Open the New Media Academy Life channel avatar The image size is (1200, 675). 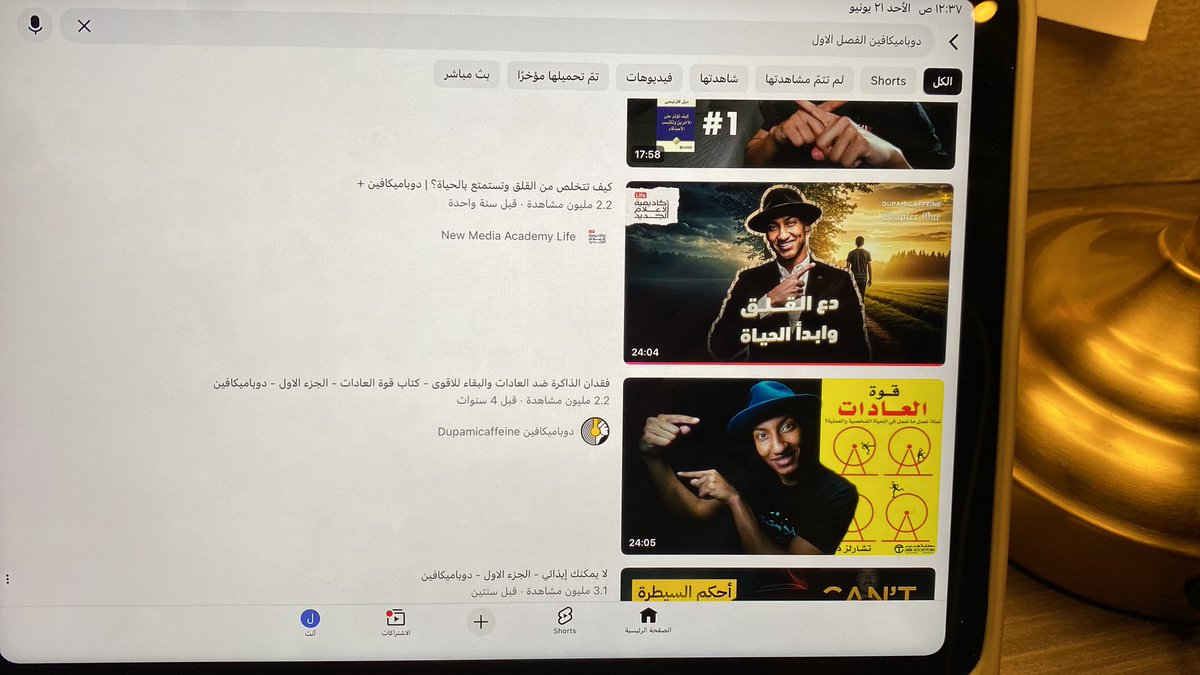tap(597, 236)
